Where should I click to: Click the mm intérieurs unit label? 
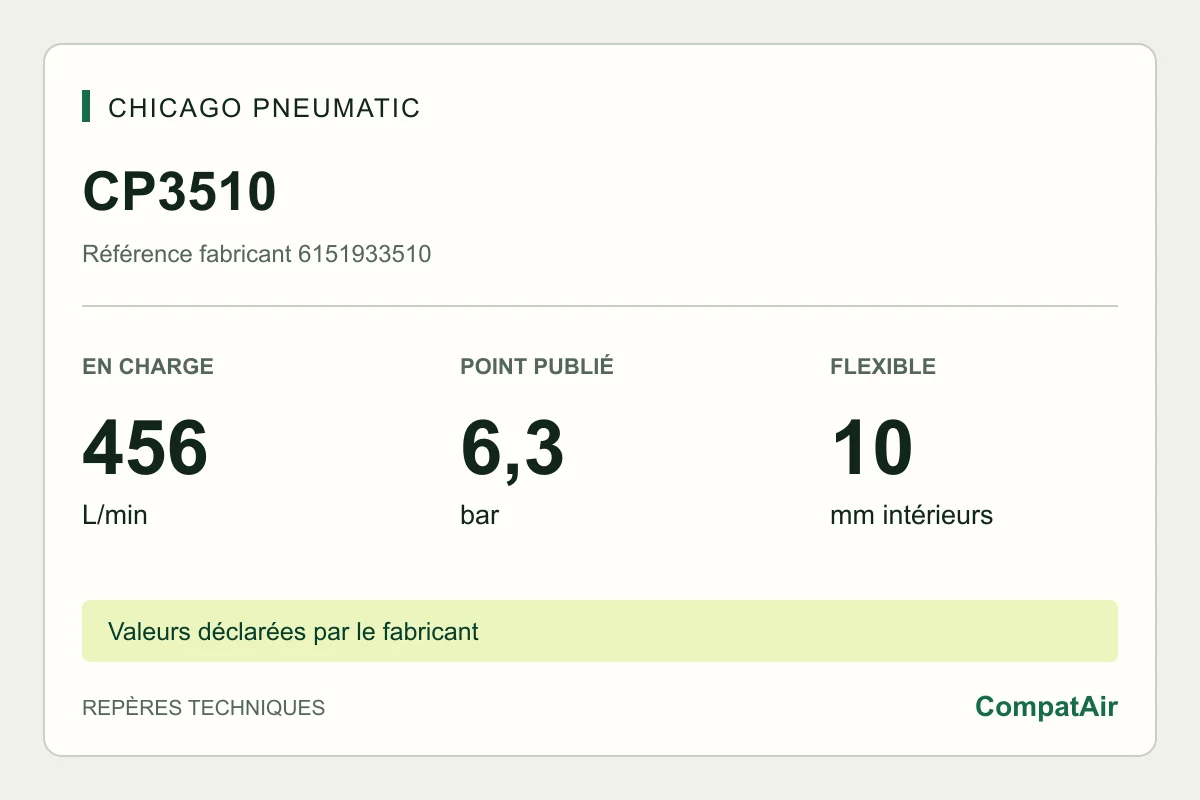click(x=911, y=516)
